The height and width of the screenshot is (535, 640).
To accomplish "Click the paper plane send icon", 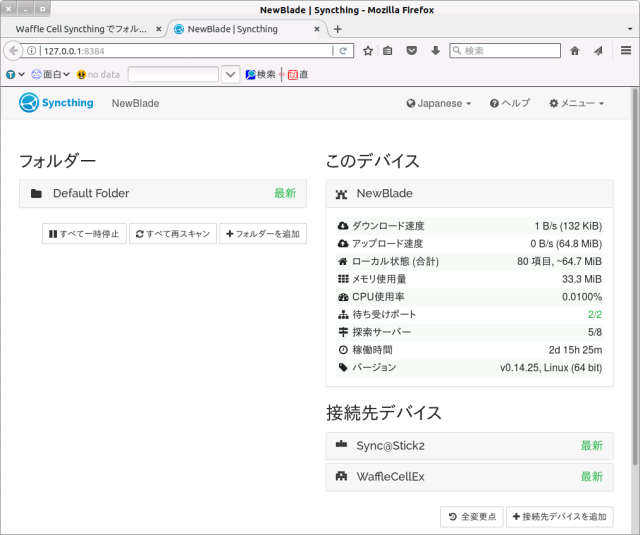I will (x=598, y=51).
